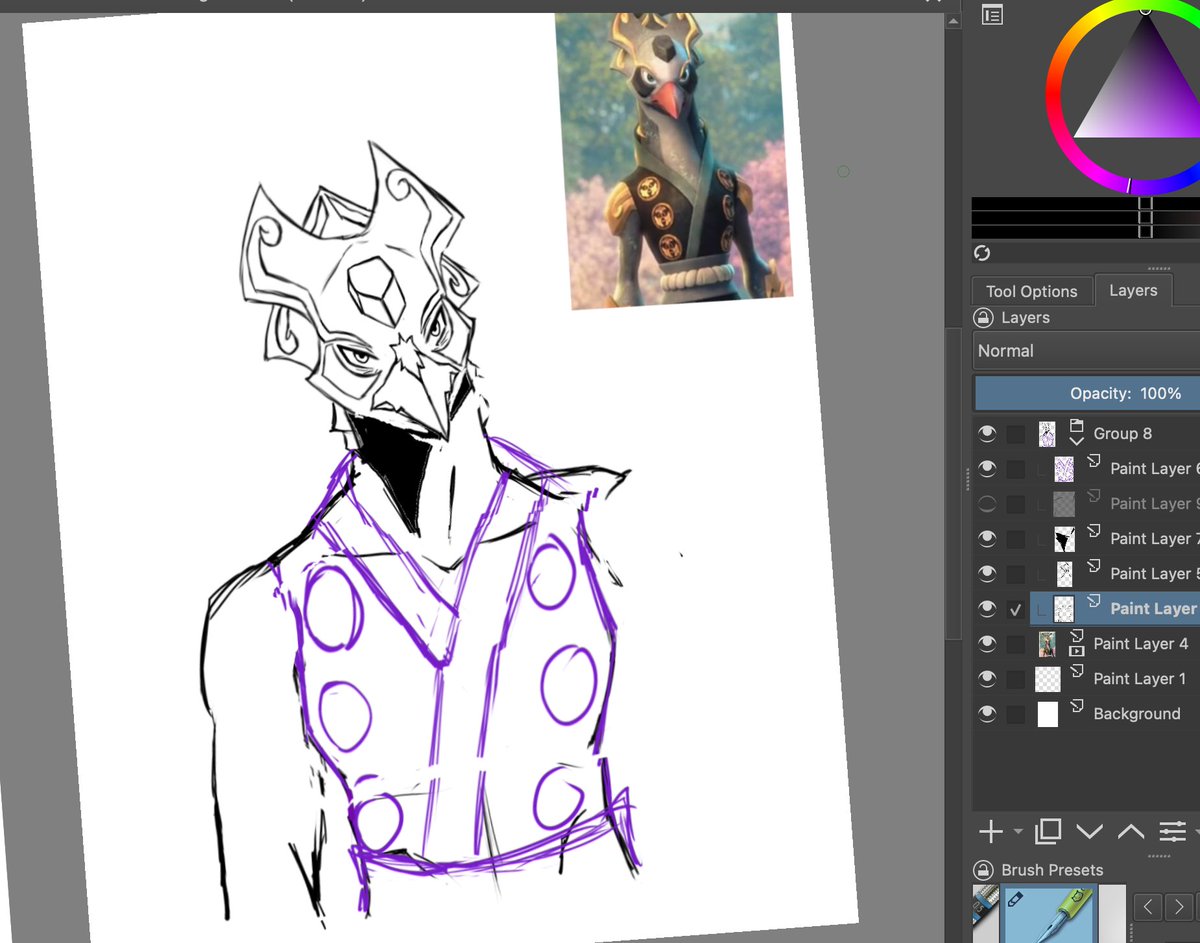Hide the Background layer
Image resolution: width=1200 pixels, height=943 pixels.
(988, 713)
